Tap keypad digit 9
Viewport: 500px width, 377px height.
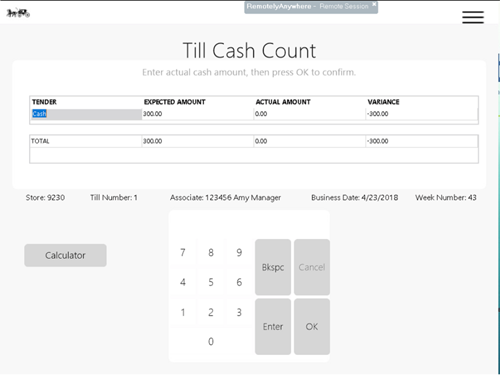239,252
